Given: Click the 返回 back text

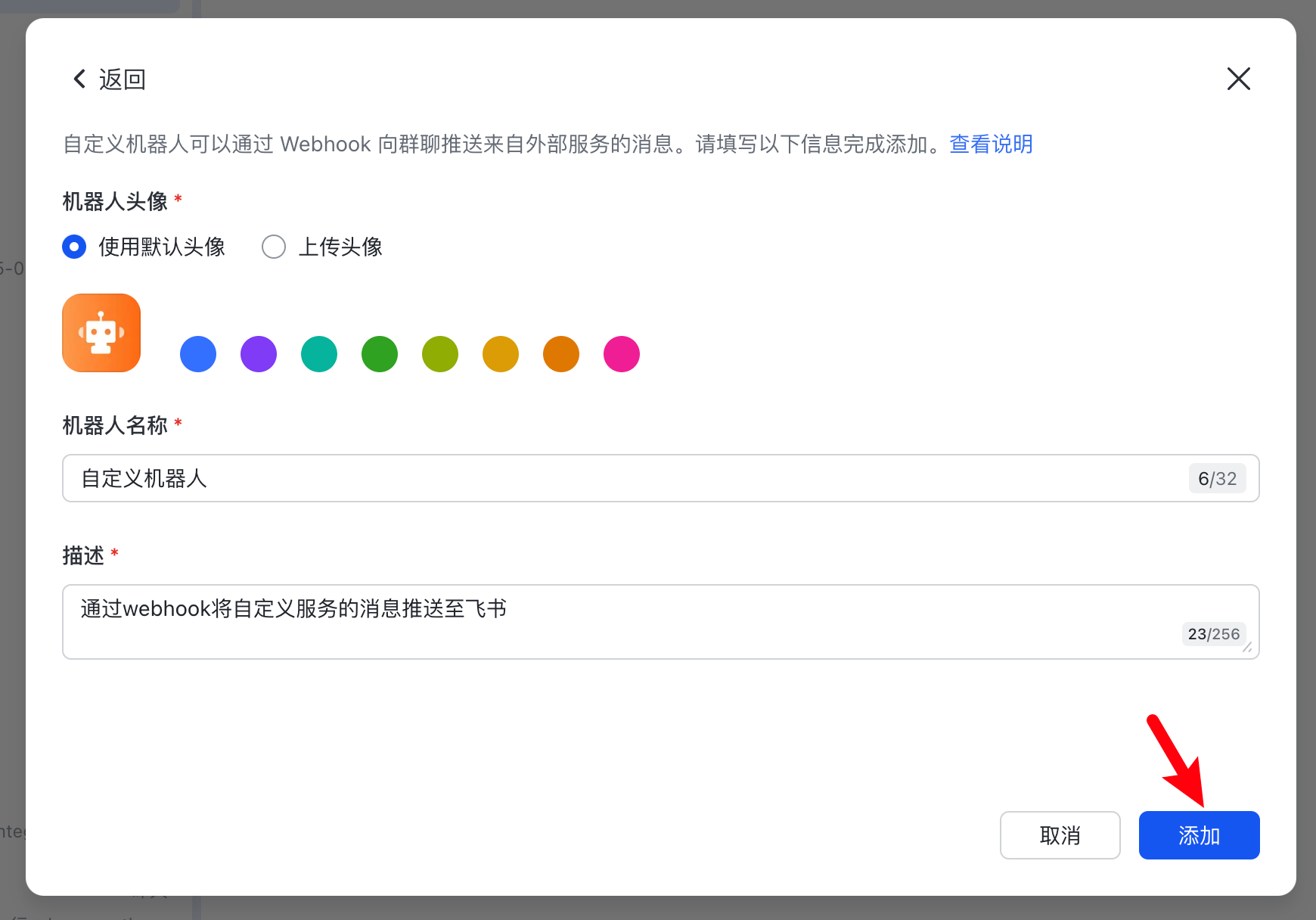Looking at the screenshot, I should 123,79.
